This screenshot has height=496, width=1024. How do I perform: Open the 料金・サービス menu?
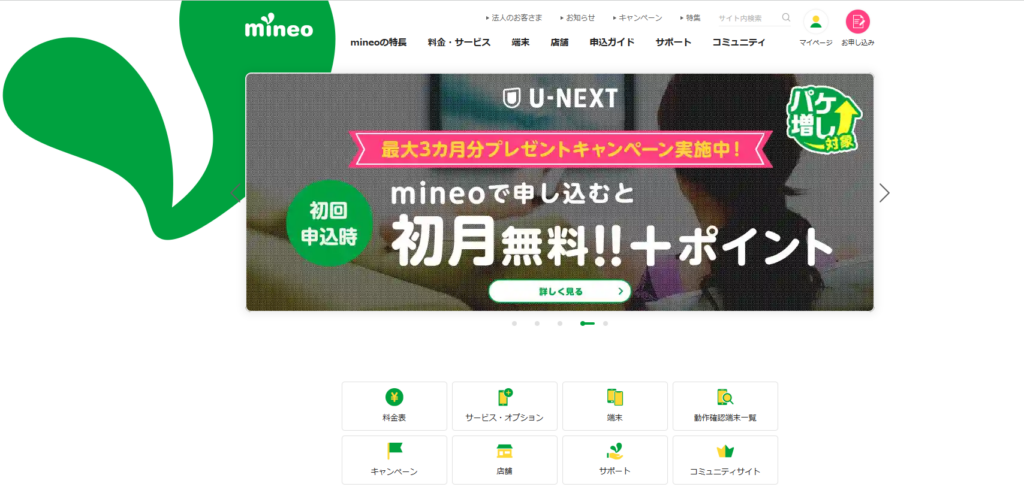pyautogui.click(x=459, y=42)
